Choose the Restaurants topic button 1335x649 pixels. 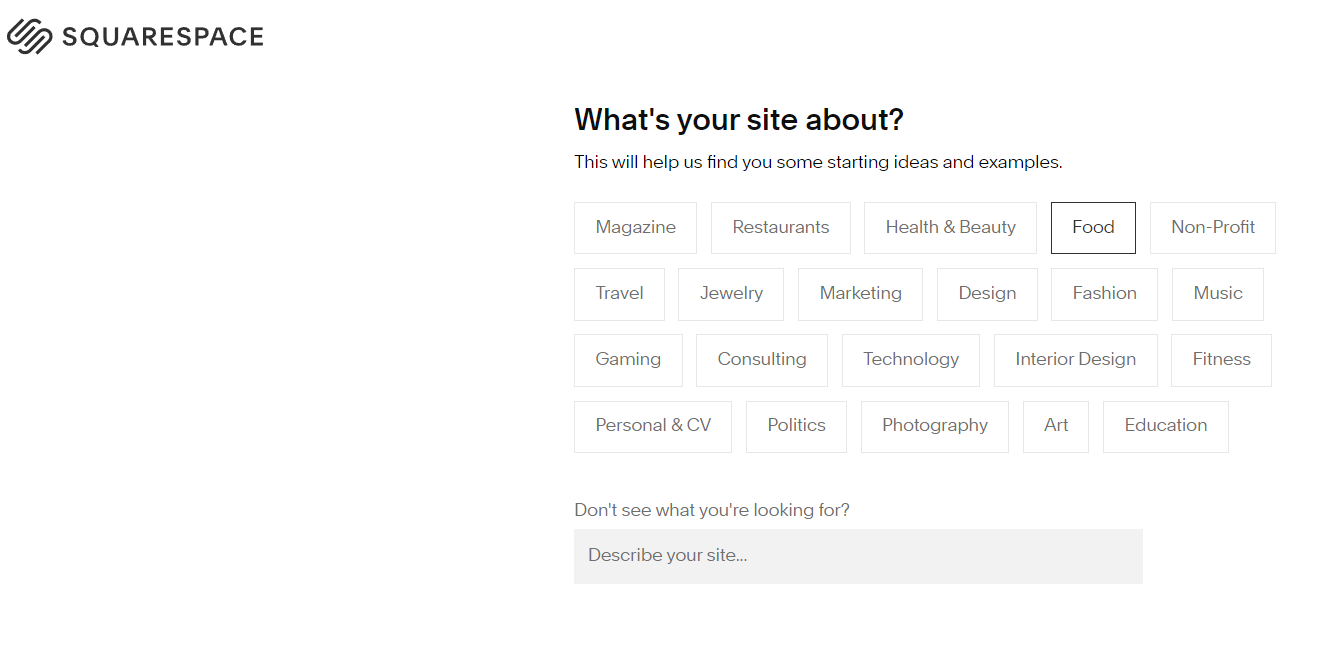pyautogui.click(x=780, y=228)
